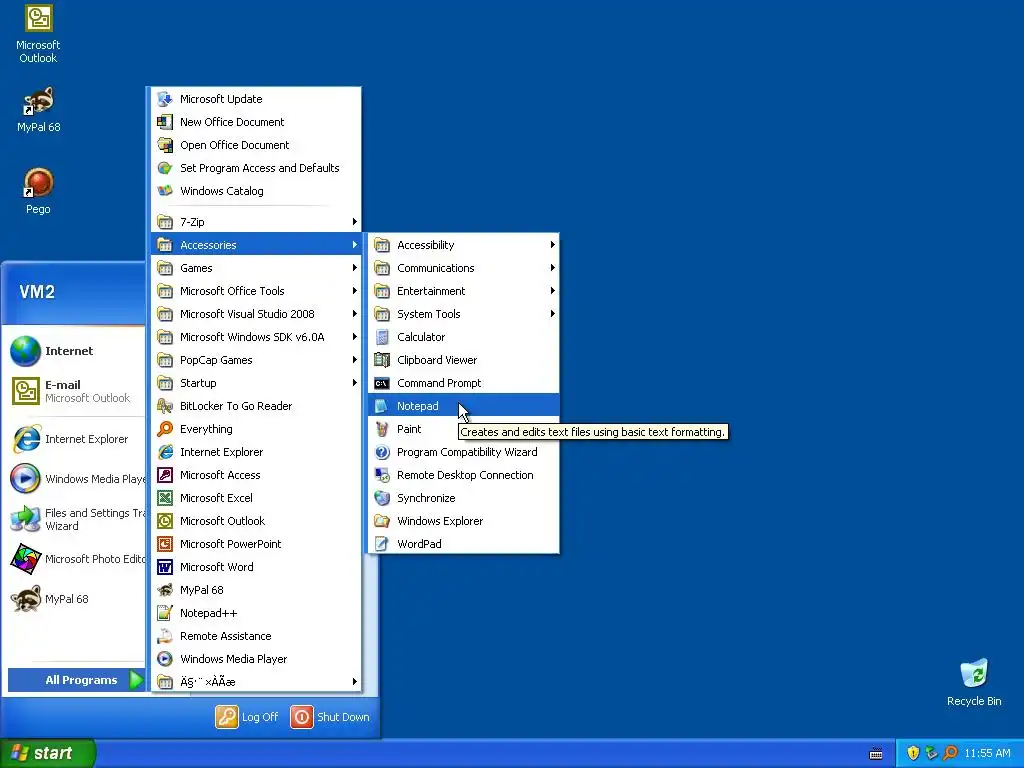The width and height of the screenshot is (1024, 768).
Task: Click the Open Office Document icon
Action: [165, 145]
